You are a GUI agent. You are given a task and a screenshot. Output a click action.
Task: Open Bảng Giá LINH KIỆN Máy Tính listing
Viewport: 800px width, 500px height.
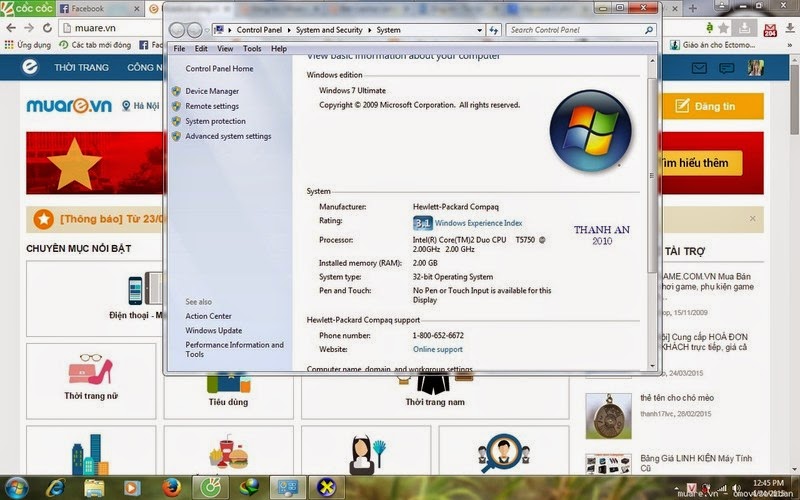click(x=696, y=463)
